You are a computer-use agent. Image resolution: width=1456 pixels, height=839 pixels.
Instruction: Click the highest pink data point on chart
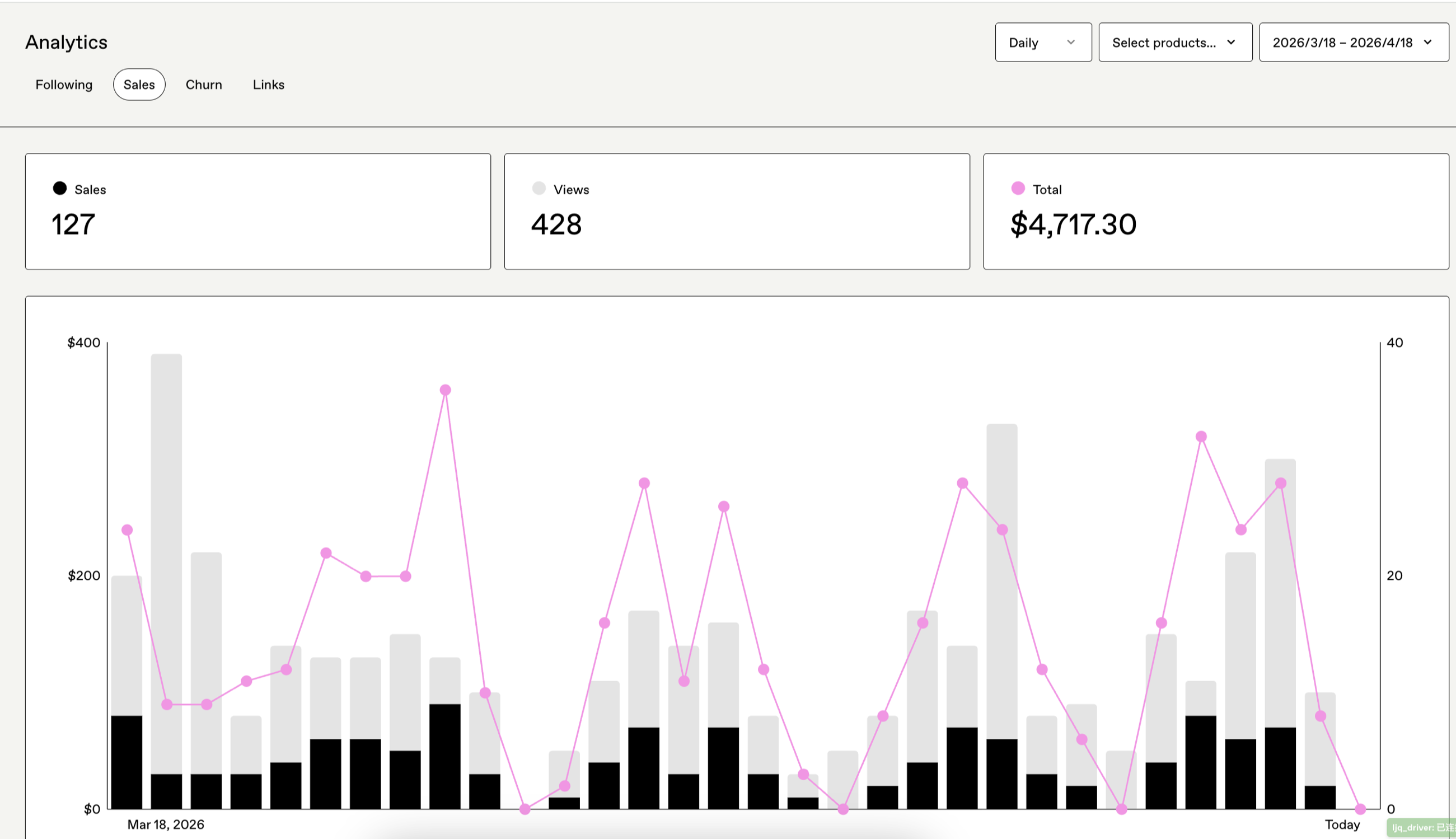tap(445, 390)
